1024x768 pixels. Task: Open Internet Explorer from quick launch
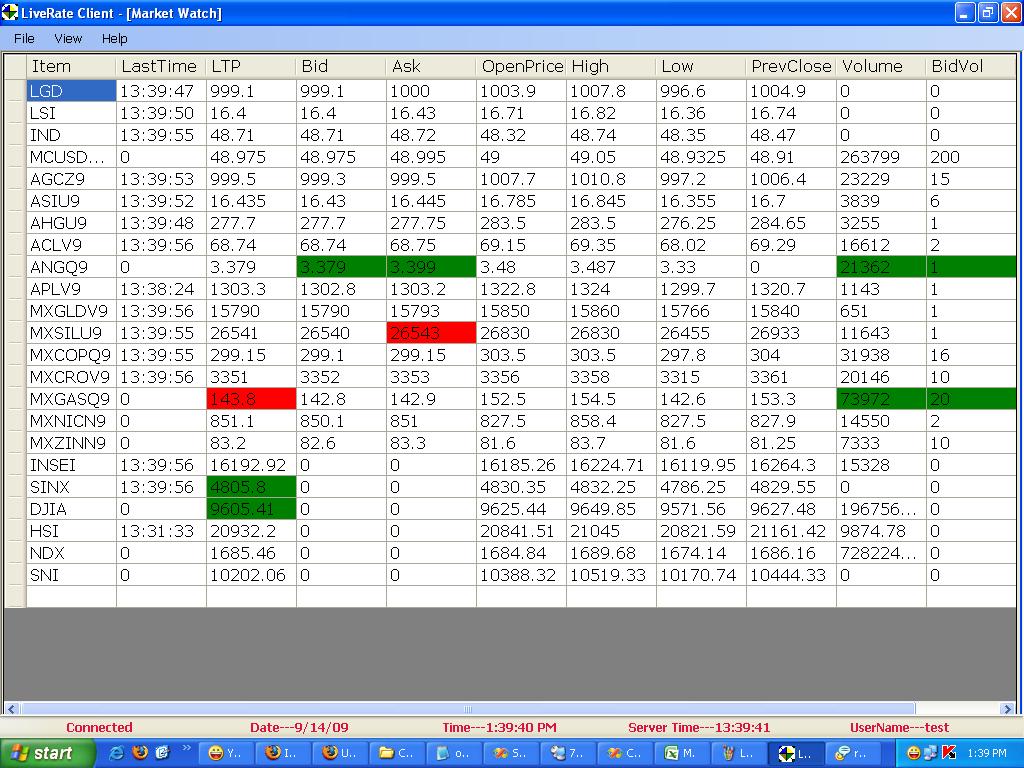pyautogui.click(x=117, y=753)
